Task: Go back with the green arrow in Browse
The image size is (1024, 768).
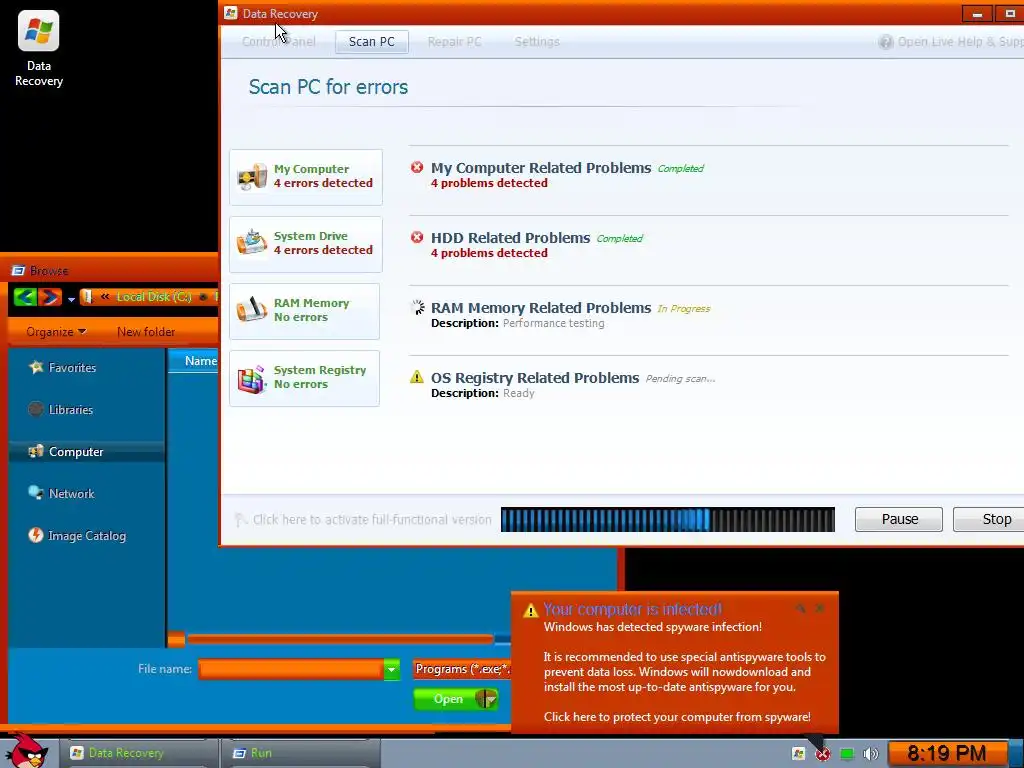Action: point(25,297)
